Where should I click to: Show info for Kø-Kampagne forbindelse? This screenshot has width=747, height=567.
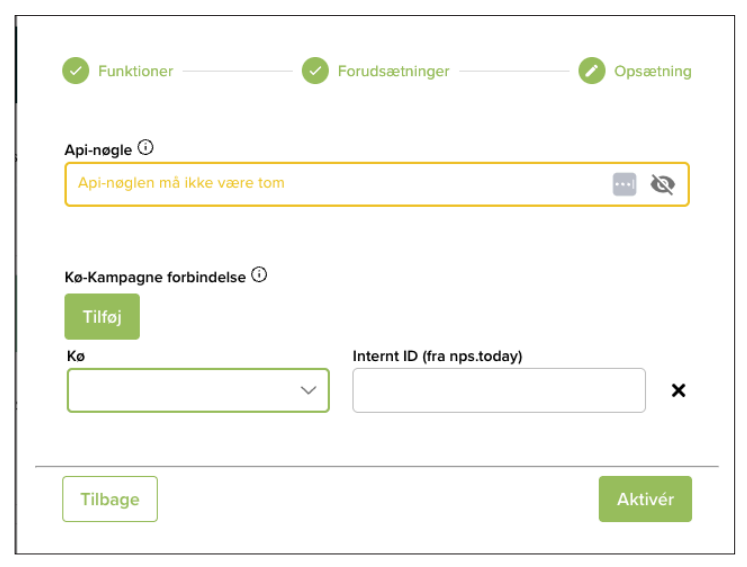(259, 274)
